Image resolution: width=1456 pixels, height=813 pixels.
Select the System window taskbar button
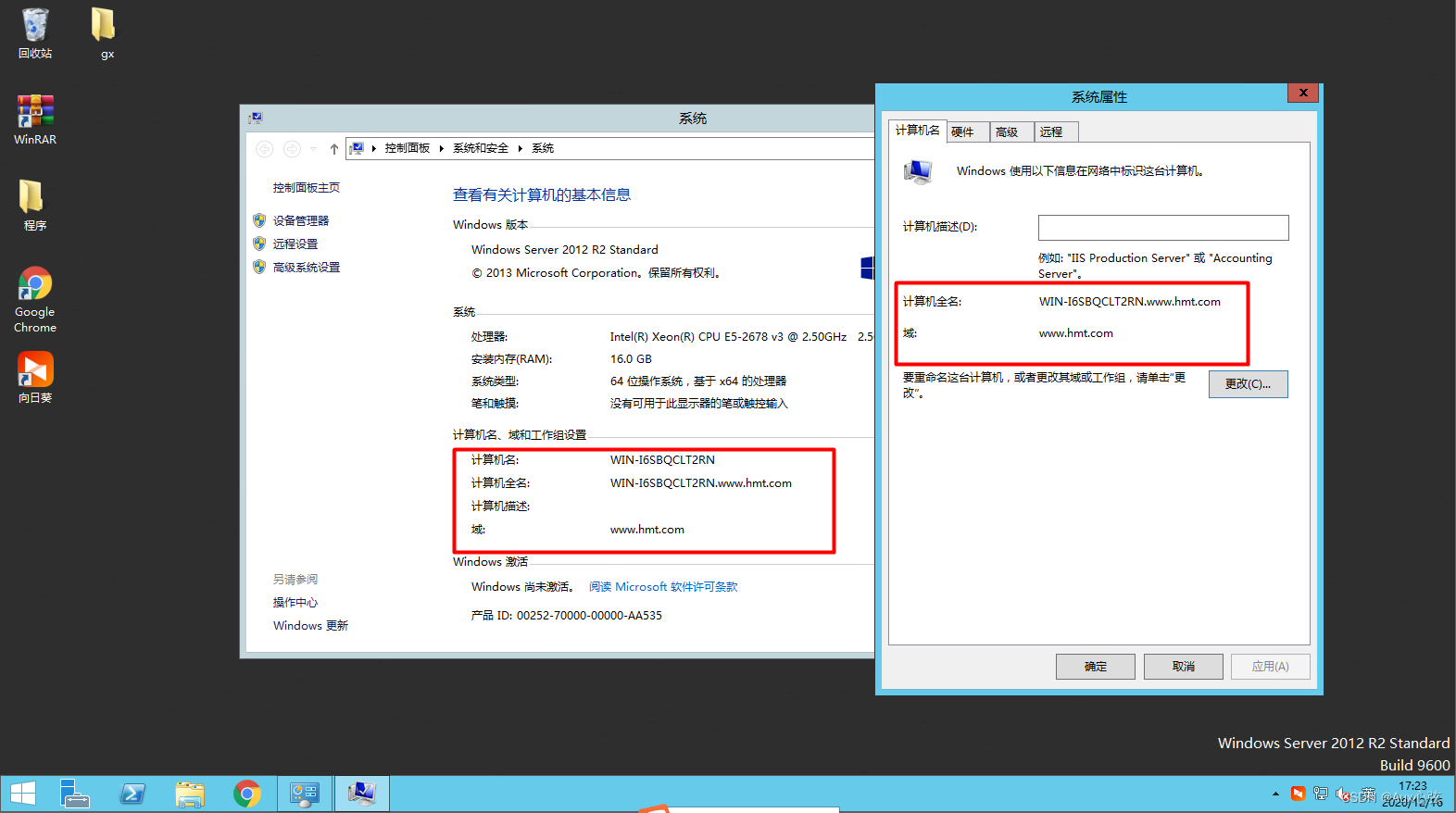[x=362, y=794]
